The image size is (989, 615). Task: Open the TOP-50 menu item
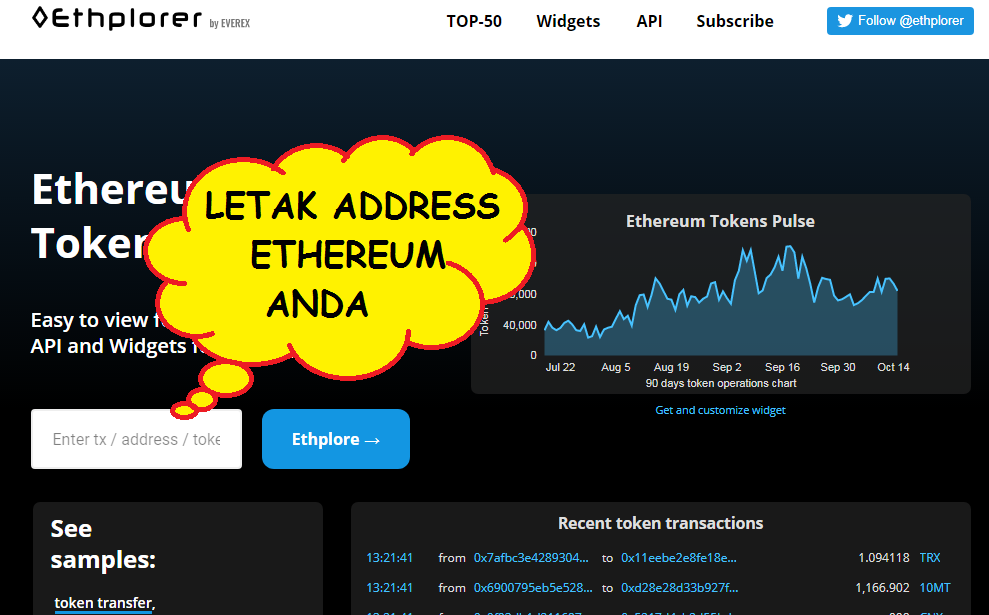point(474,21)
